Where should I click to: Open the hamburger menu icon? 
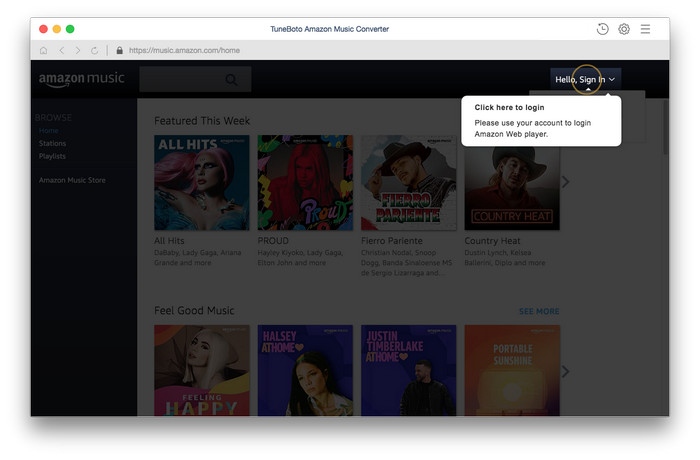[x=645, y=29]
